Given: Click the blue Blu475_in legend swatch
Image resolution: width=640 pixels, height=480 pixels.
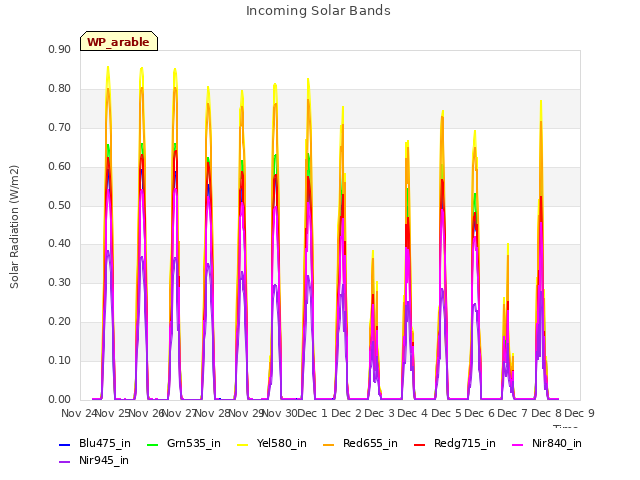Looking at the screenshot, I should click(x=64, y=444).
